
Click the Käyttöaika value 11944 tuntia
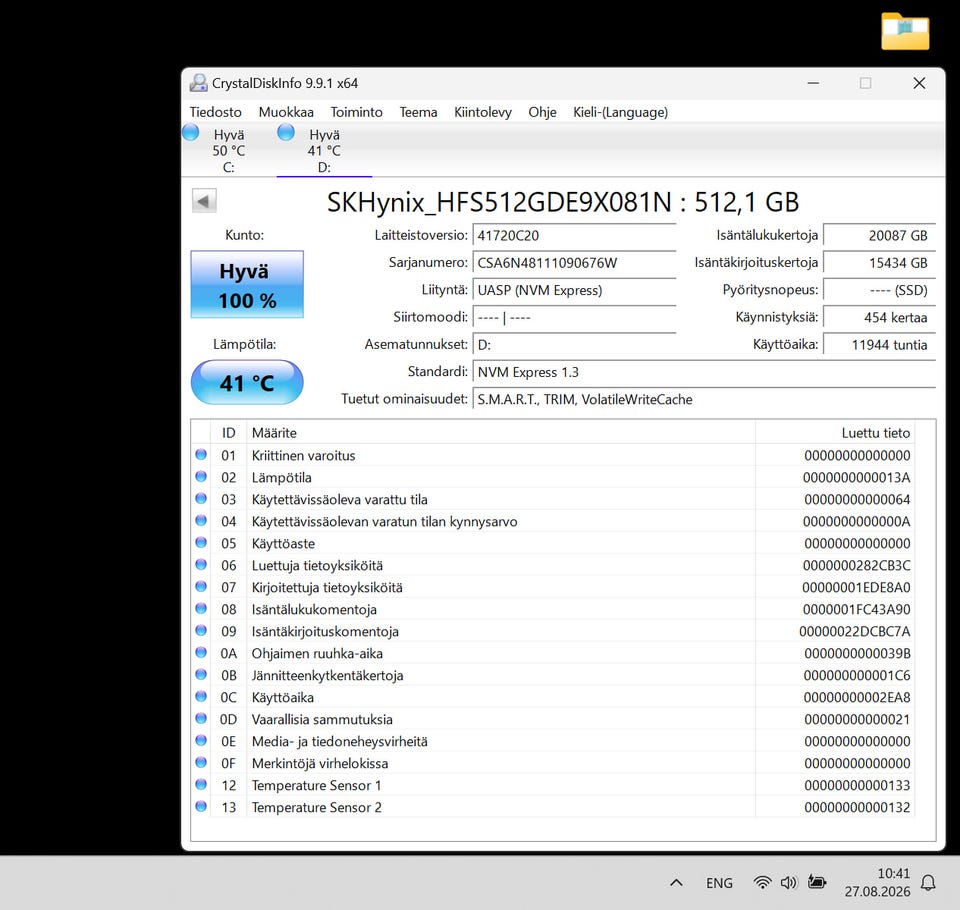point(879,345)
